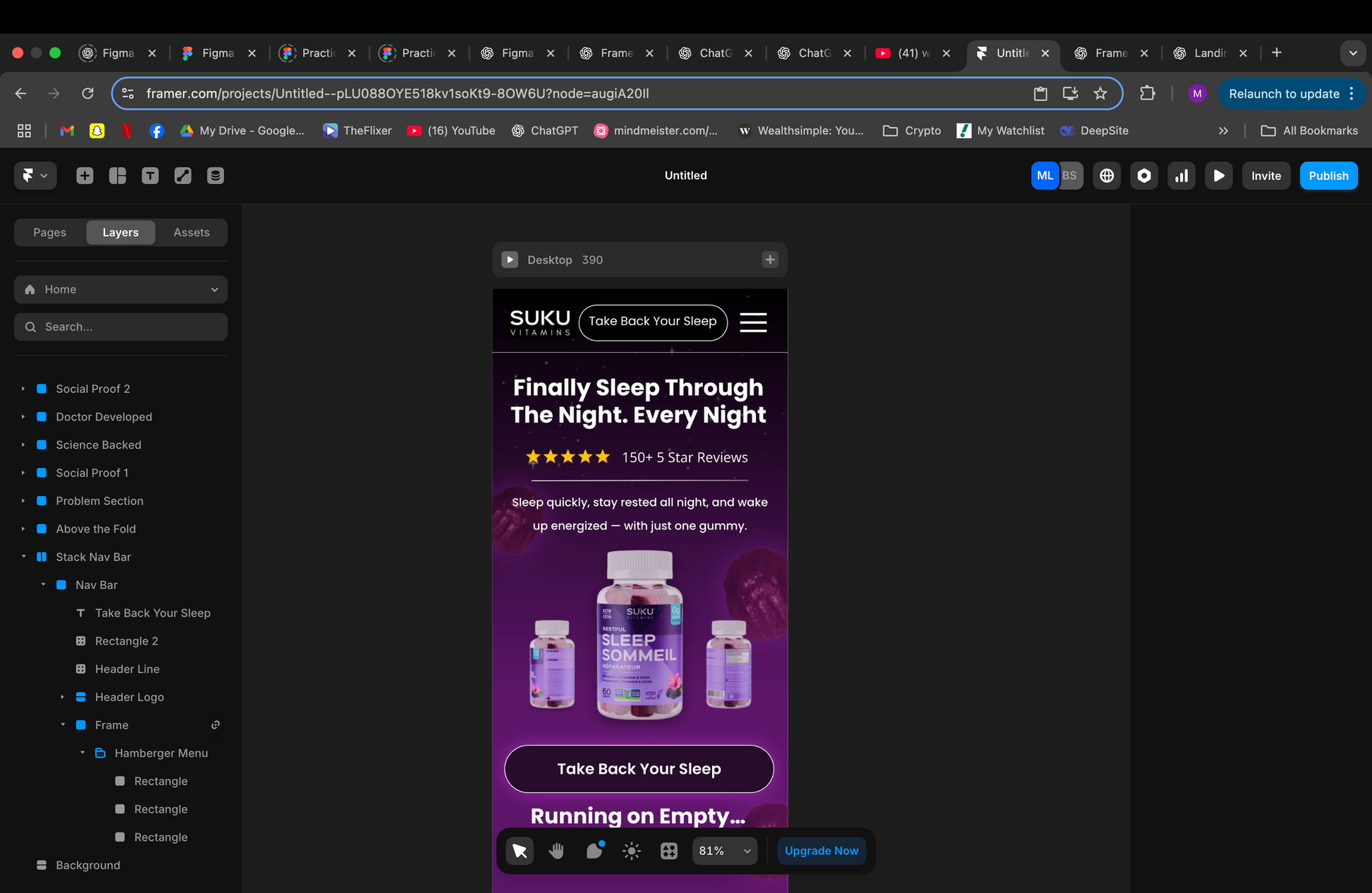Select the hand pan tool
This screenshot has height=893, width=1372.
557,851
